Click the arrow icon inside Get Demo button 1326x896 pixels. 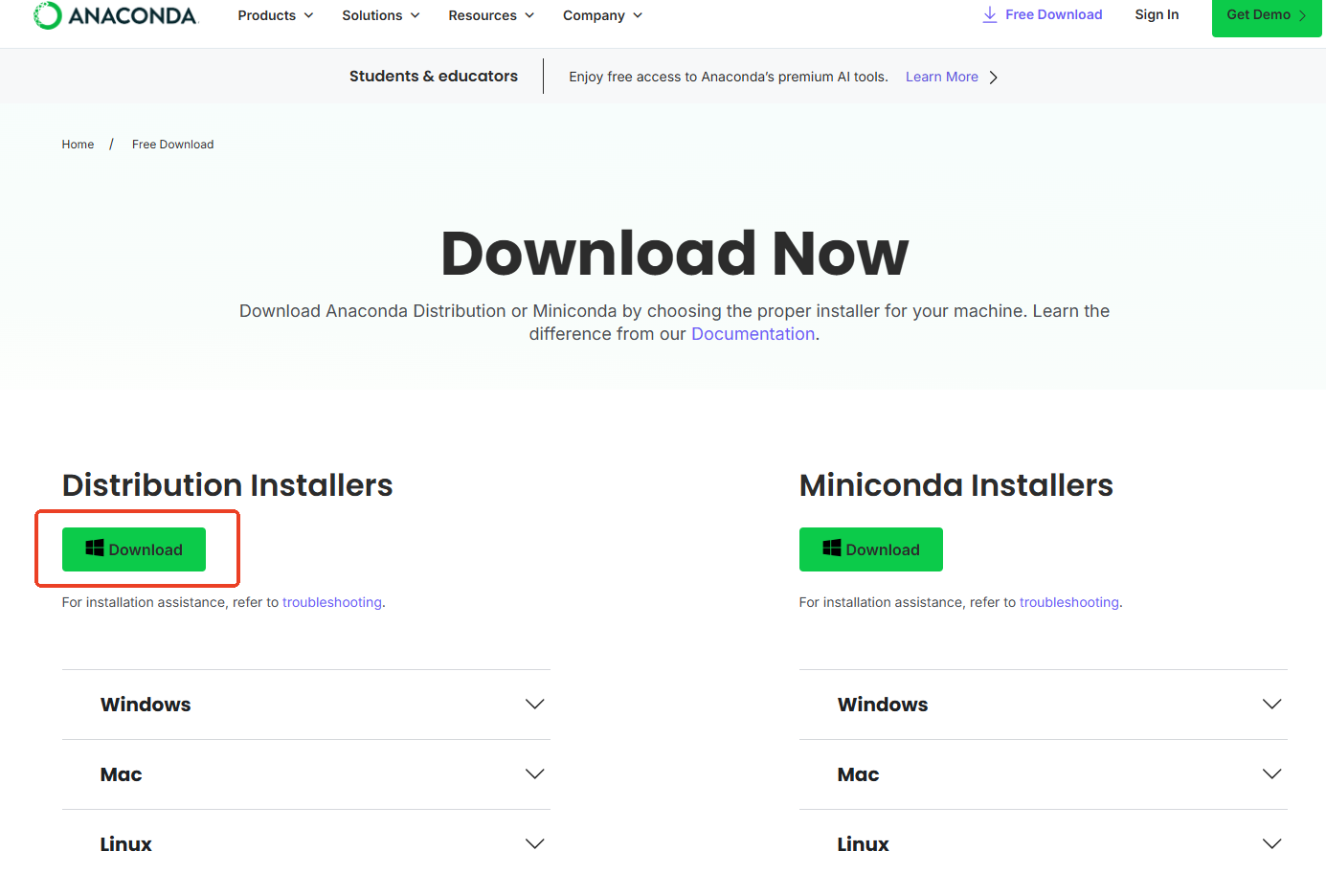tap(1300, 15)
